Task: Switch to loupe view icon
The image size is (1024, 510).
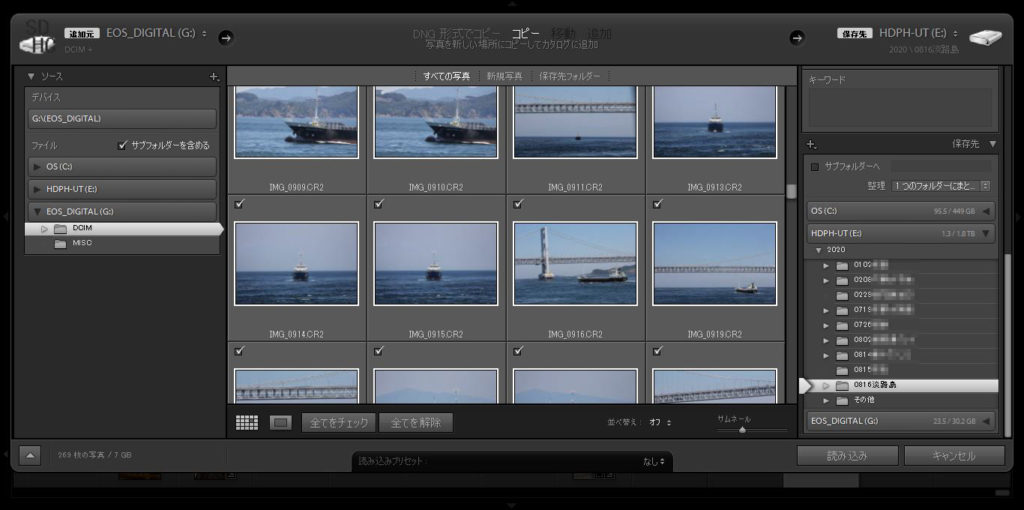Action: pyautogui.click(x=281, y=422)
